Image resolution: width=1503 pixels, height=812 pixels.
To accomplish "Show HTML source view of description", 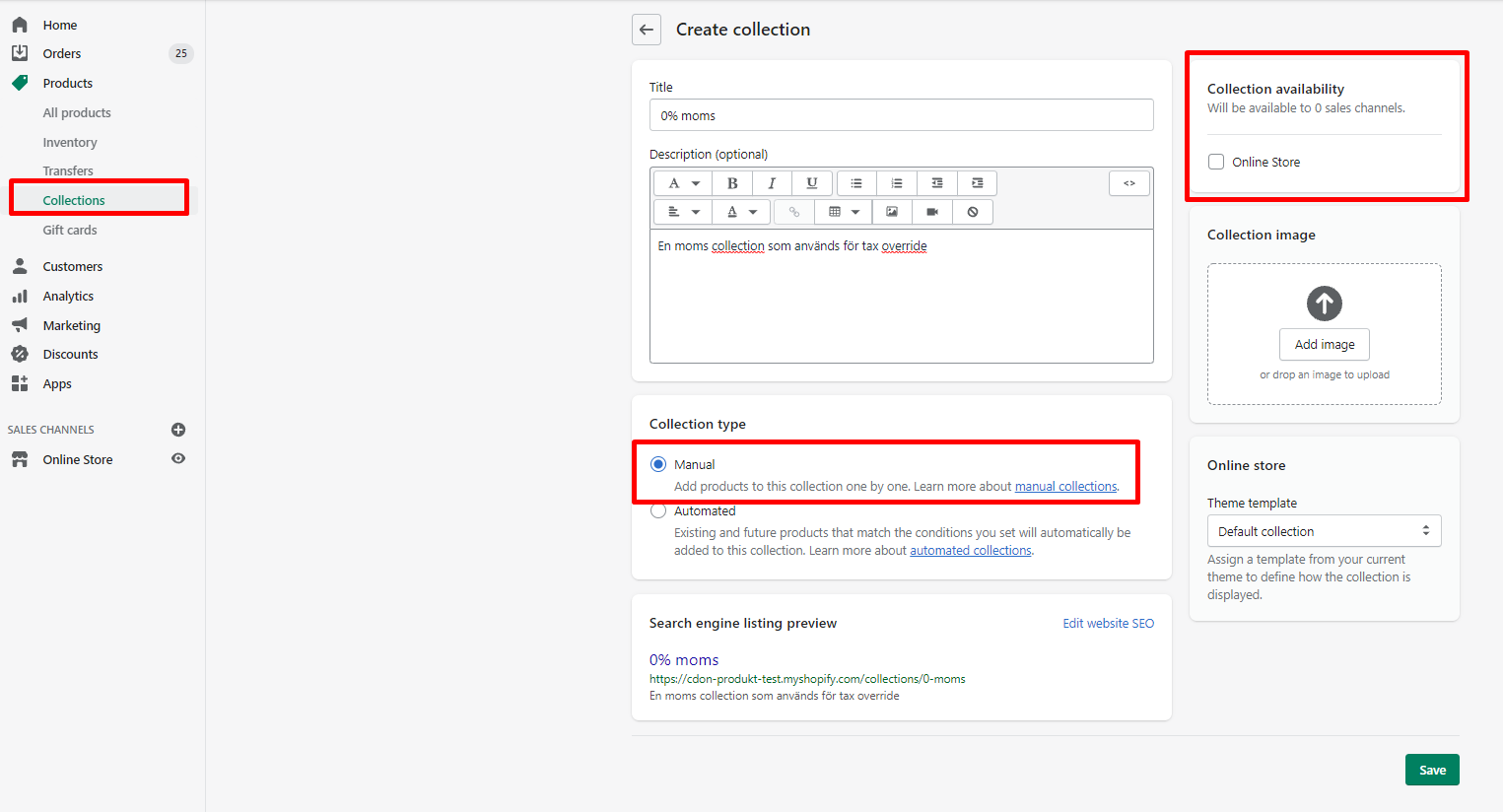I will tap(1129, 183).
